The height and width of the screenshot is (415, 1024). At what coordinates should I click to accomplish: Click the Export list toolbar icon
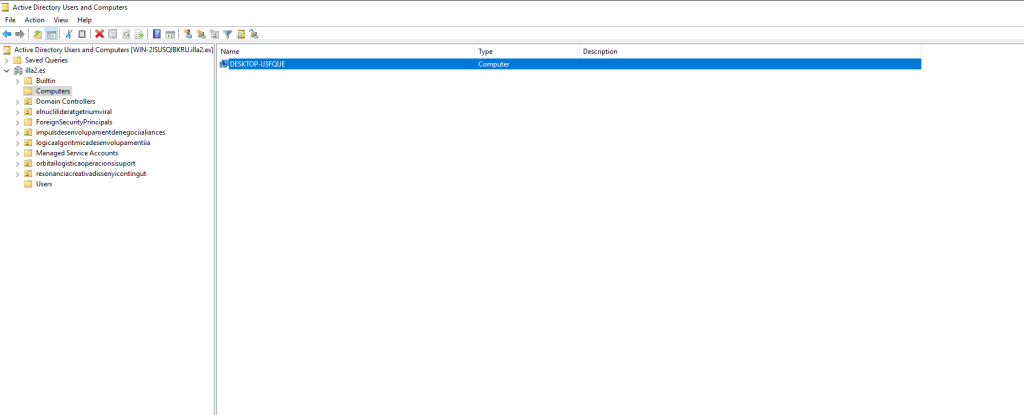point(139,34)
